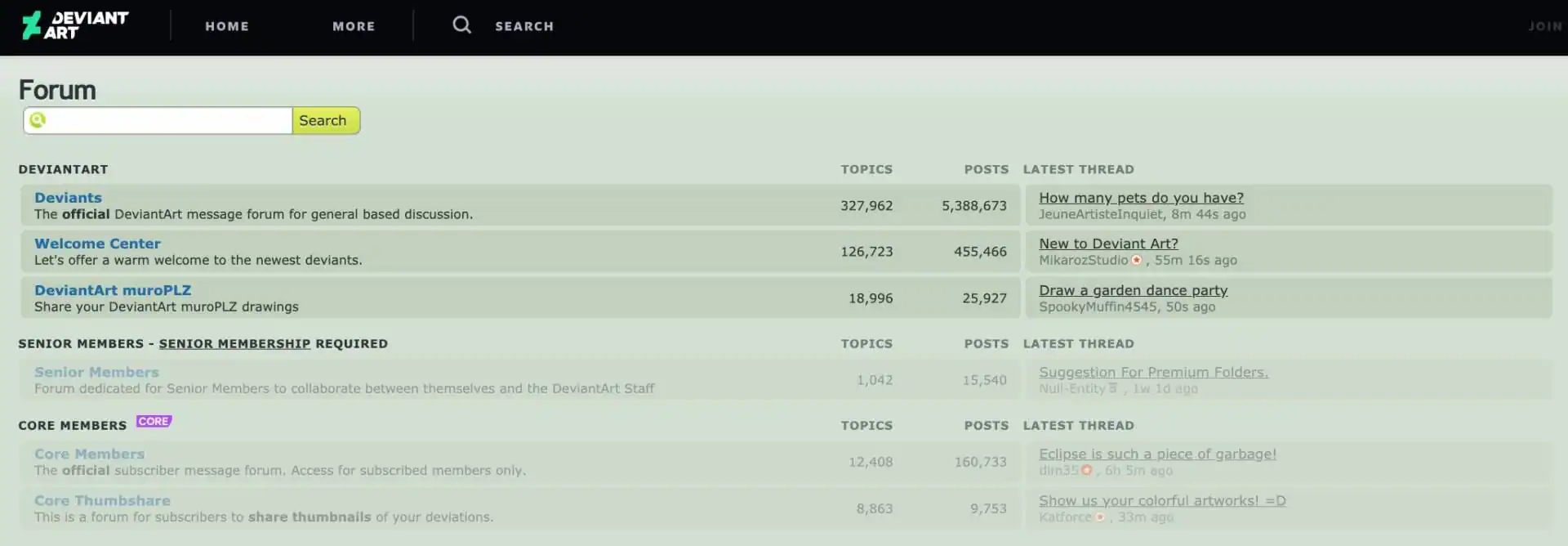This screenshot has height=546, width=1568.
Task: Click the star badge beside MikarozStudio
Action: pyautogui.click(x=1136, y=260)
